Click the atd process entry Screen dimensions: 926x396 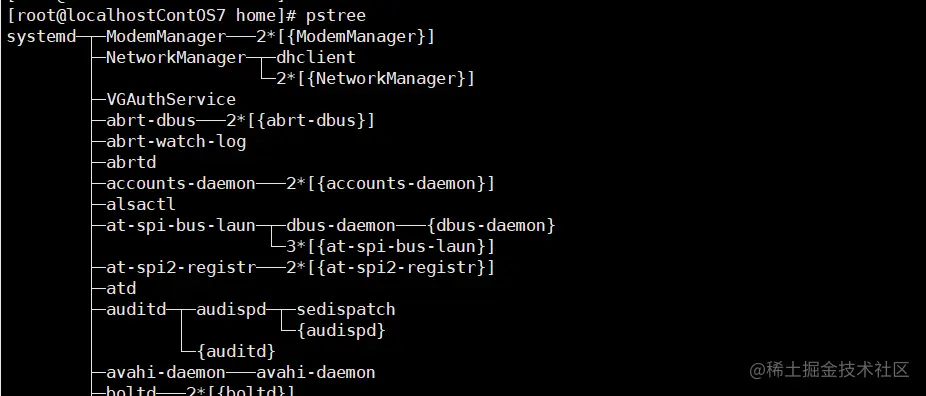tap(121, 289)
